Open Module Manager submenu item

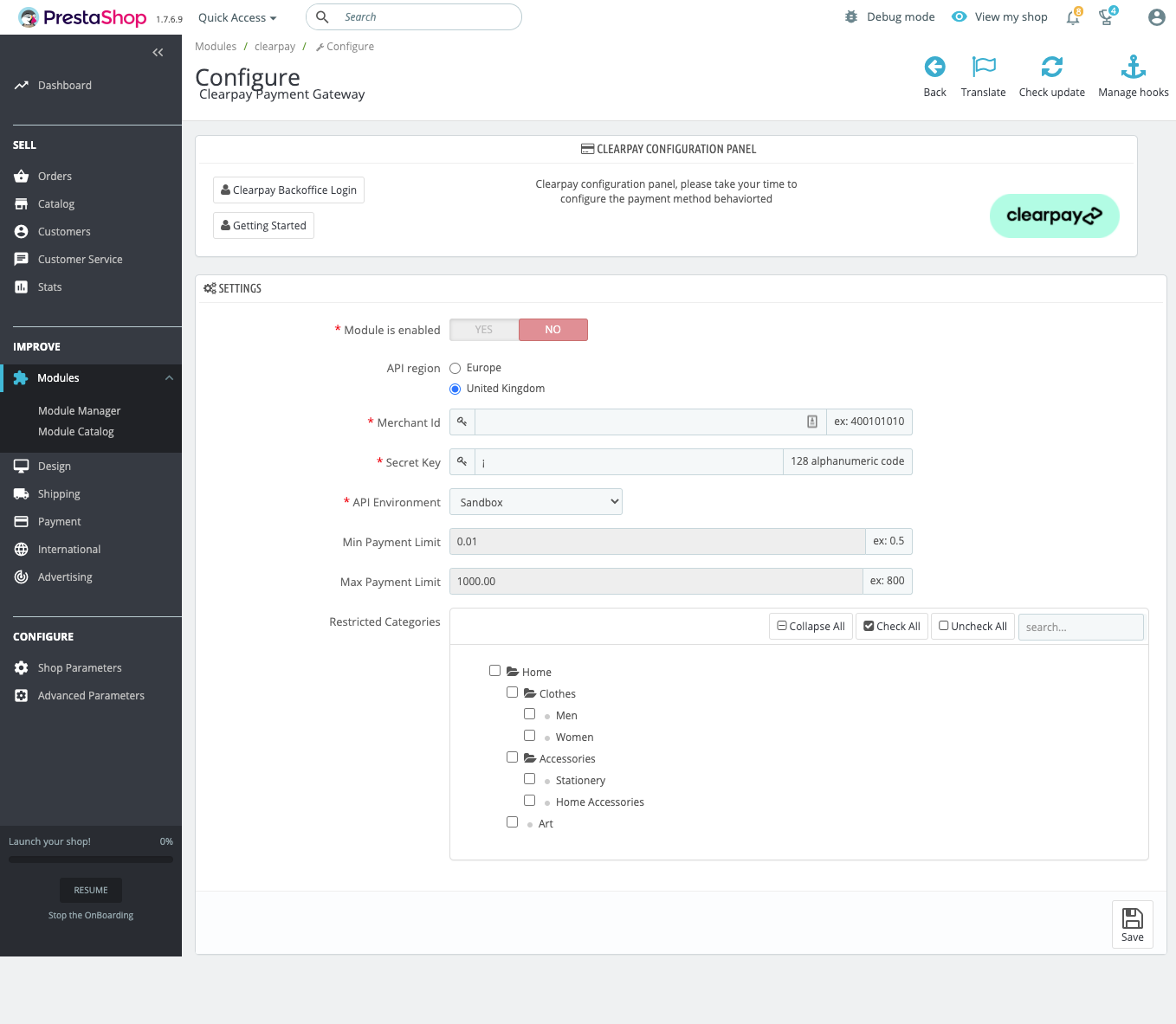pyautogui.click(x=79, y=411)
